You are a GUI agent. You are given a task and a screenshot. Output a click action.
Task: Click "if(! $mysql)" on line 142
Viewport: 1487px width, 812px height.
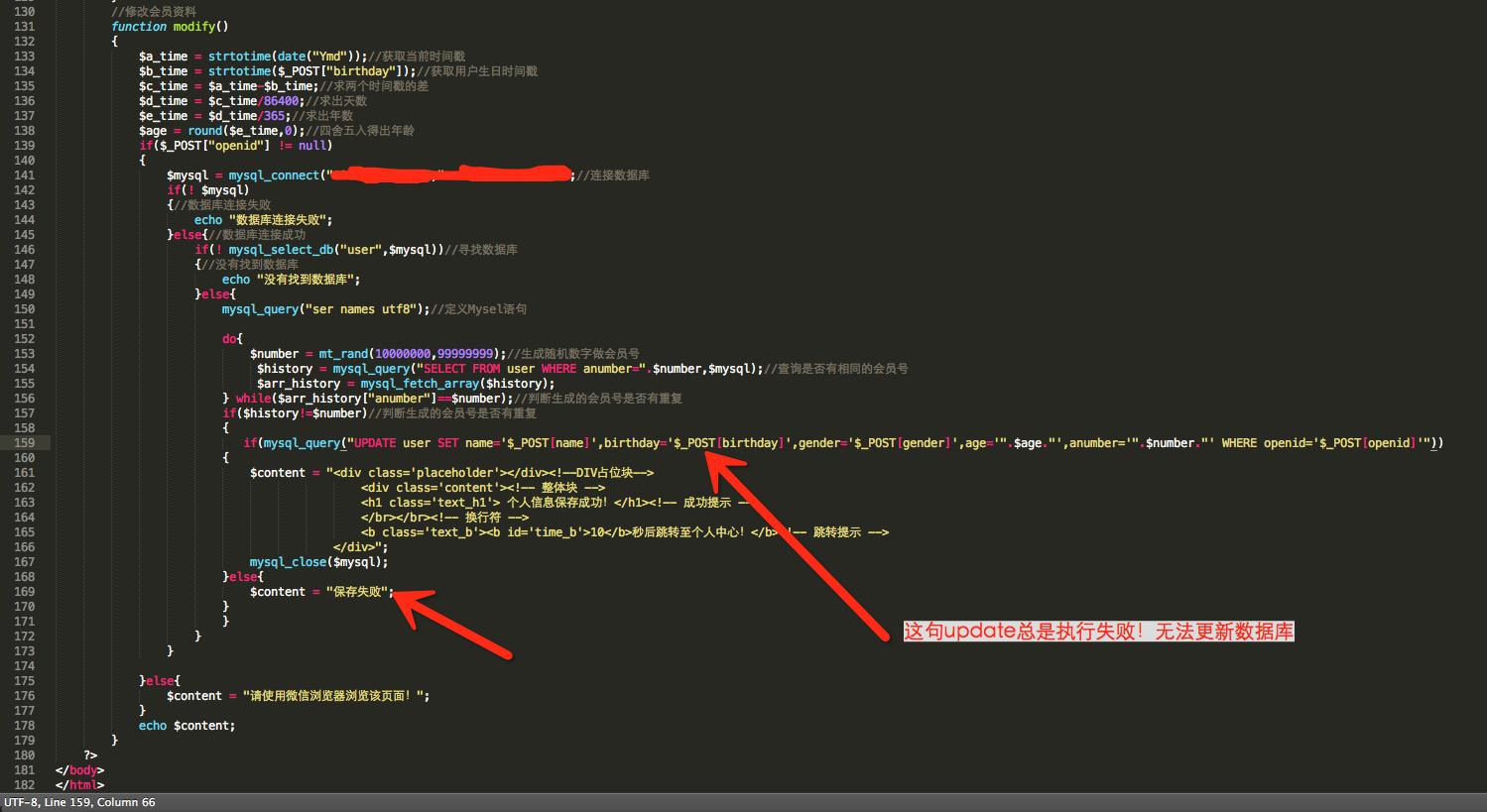point(208,190)
